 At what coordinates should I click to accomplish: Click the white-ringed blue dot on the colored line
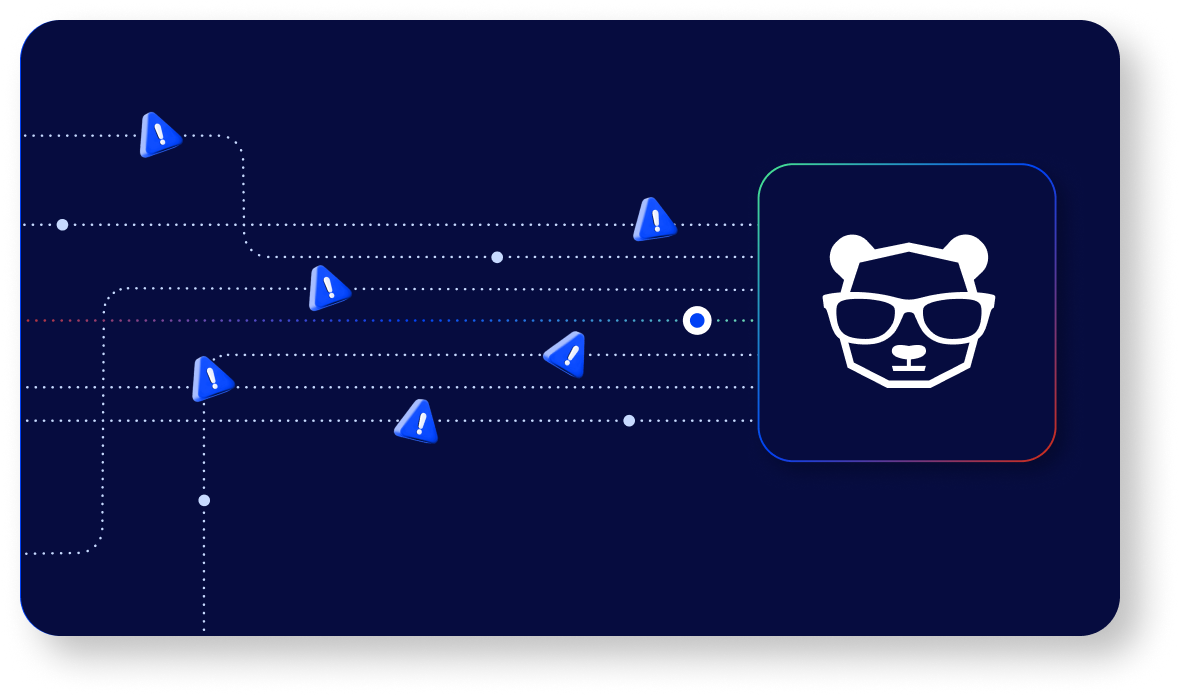(697, 321)
